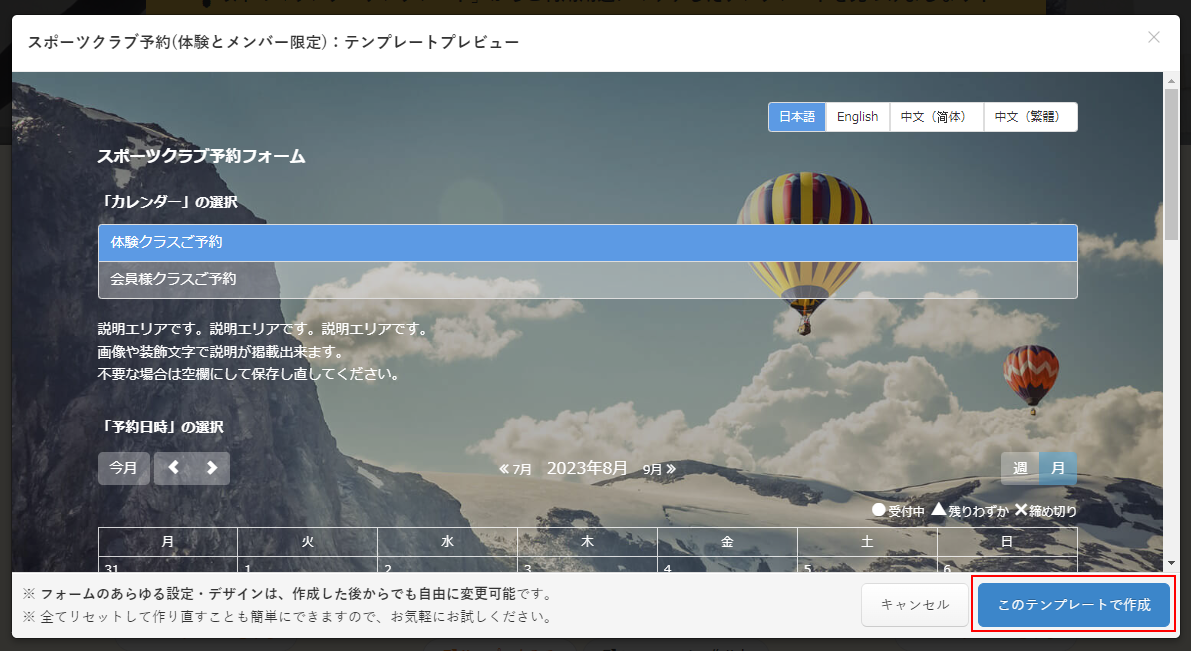
Task: Click このテンプレートで作成 button
Action: point(1074,605)
